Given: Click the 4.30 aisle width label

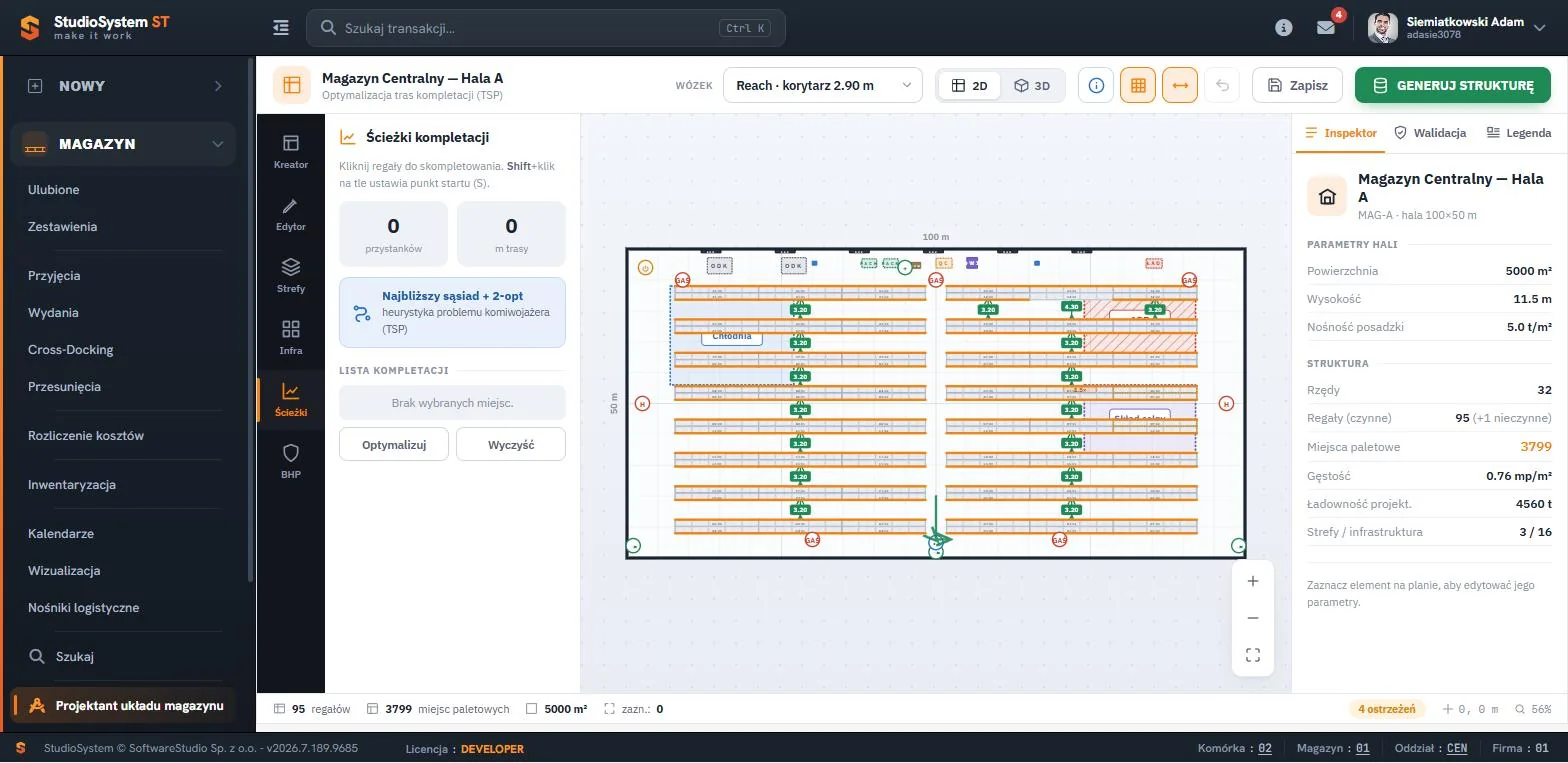Looking at the screenshot, I should coord(1071,307).
